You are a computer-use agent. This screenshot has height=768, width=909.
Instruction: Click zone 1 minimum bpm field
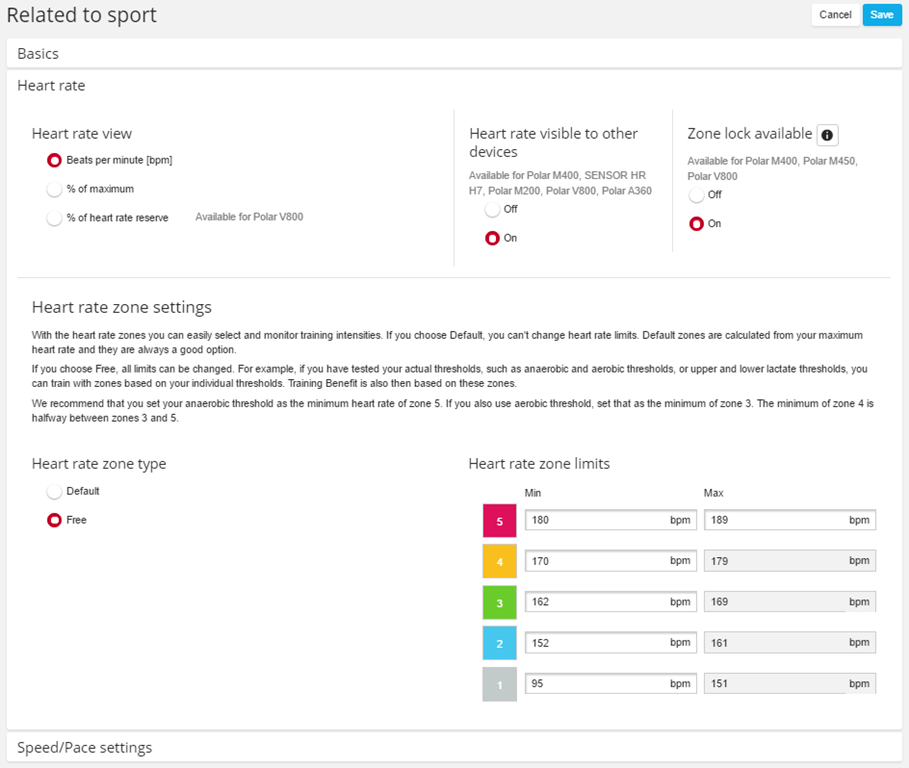[x=597, y=684]
